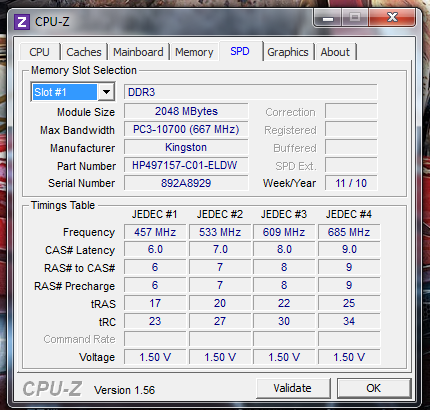The width and height of the screenshot is (430, 412).
Task: Go to the Mainboard tab
Action: pos(138,52)
